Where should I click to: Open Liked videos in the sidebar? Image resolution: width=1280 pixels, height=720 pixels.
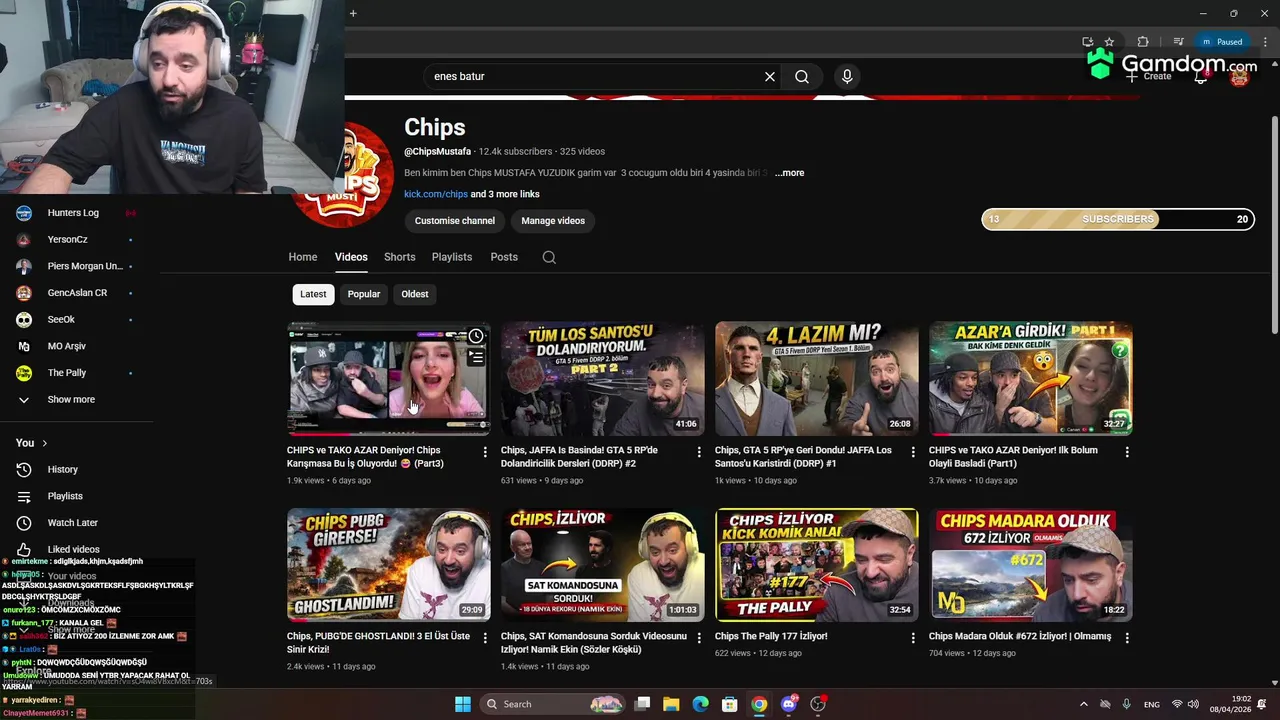tap(75, 549)
